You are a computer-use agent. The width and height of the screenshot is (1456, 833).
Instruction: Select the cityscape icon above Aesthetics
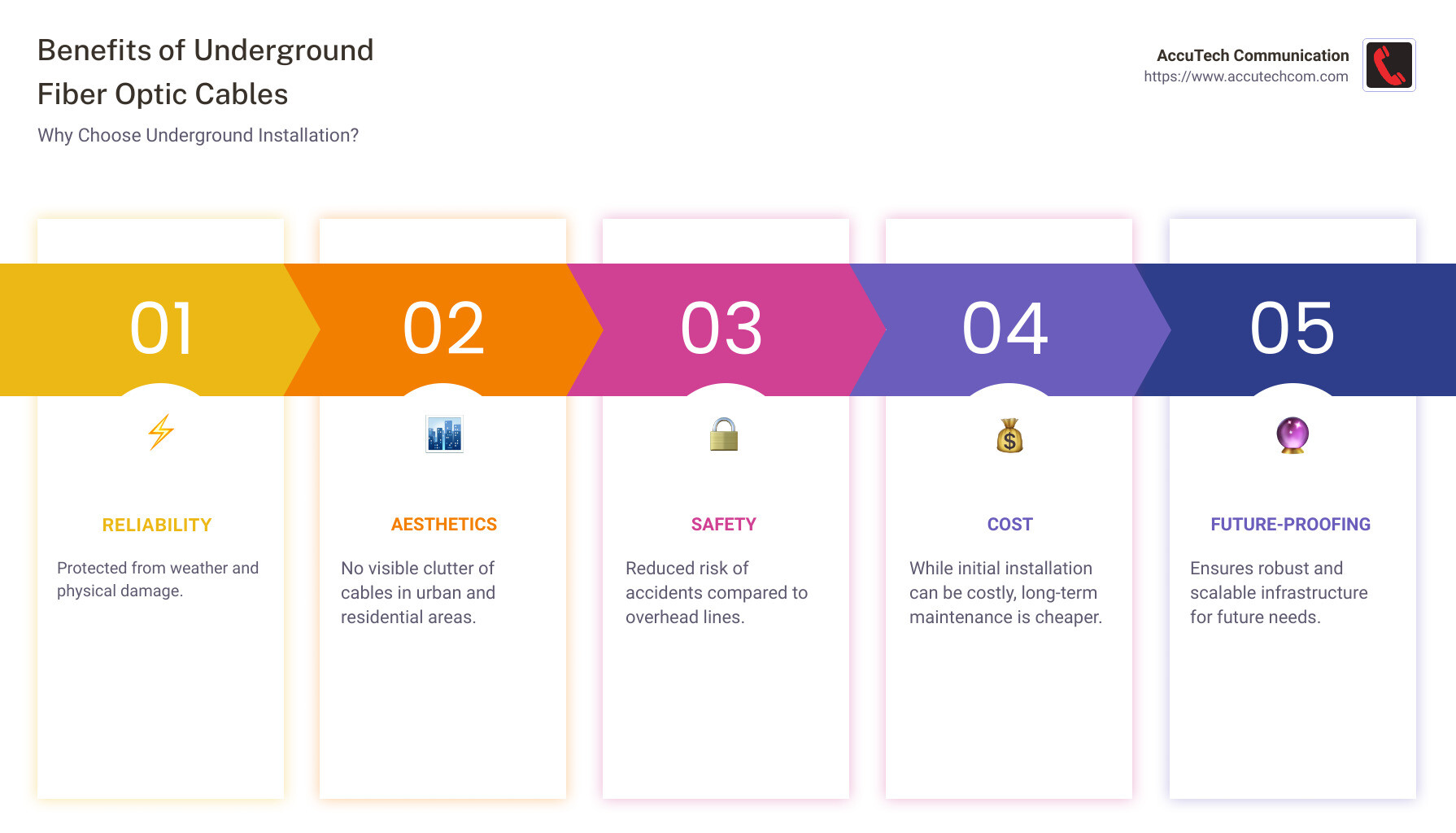(x=443, y=434)
